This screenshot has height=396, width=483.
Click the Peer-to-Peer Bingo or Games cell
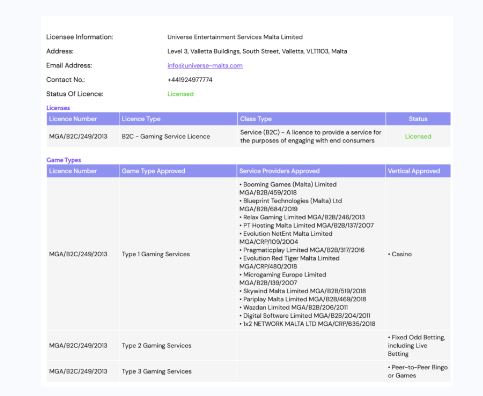[x=418, y=371]
